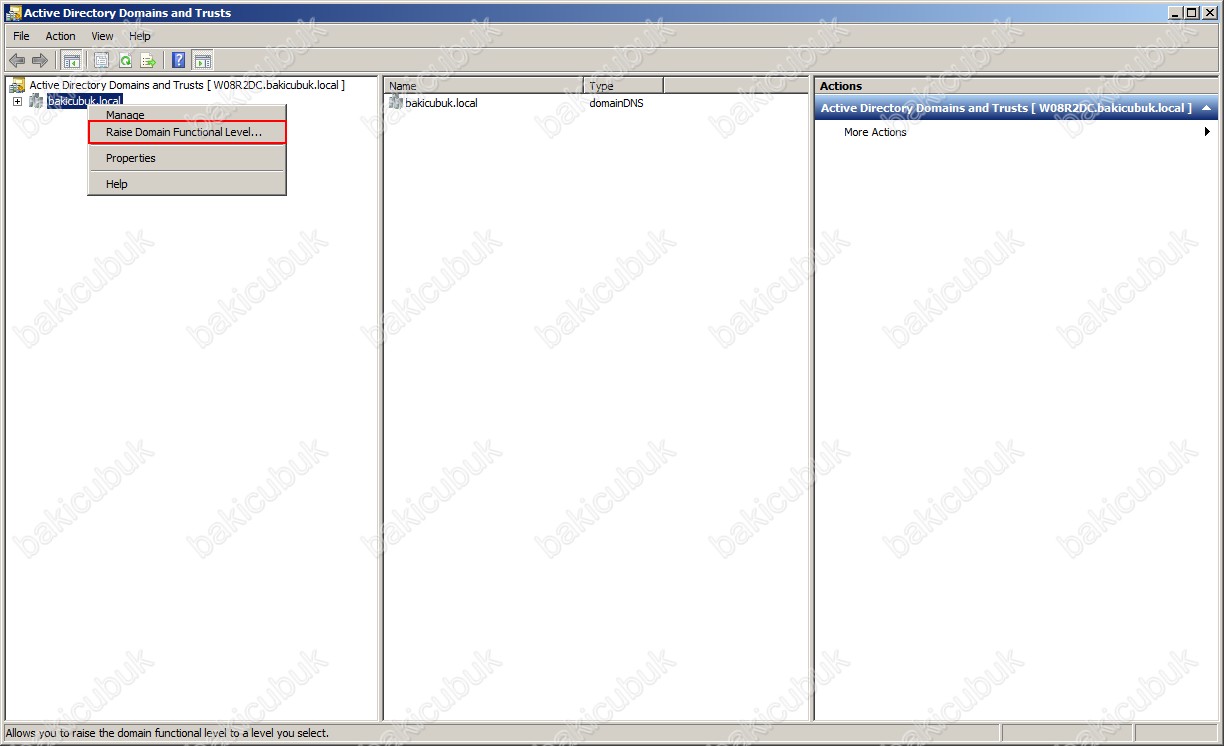
Task: Choose Help in the context menu
Action: tap(187, 184)
